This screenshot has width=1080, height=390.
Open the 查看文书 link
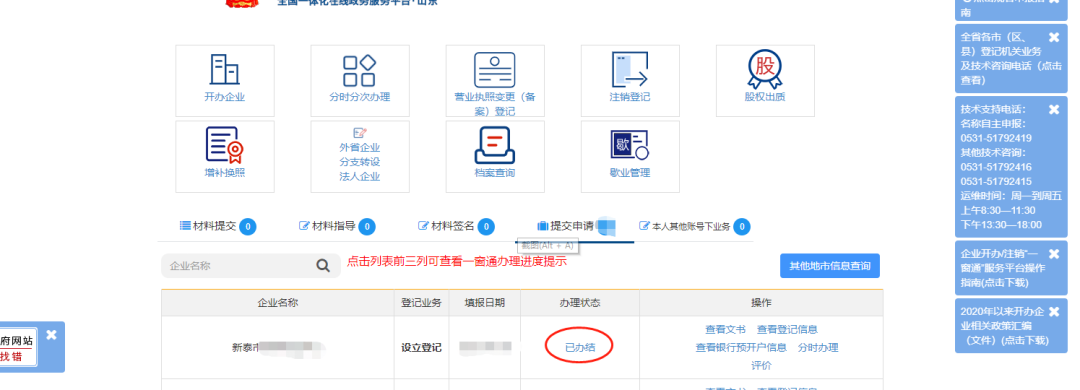(x=725, y=329)
